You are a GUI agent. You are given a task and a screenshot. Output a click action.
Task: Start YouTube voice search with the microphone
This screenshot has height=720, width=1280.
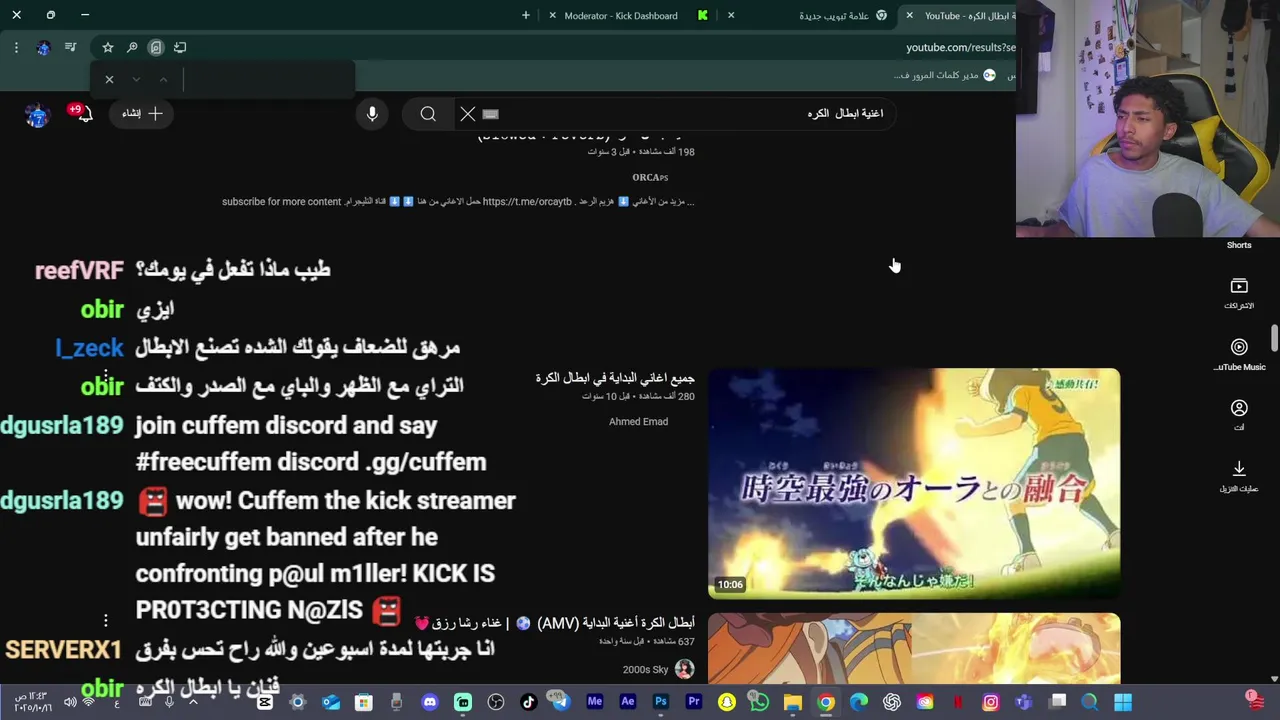point(372,114)
